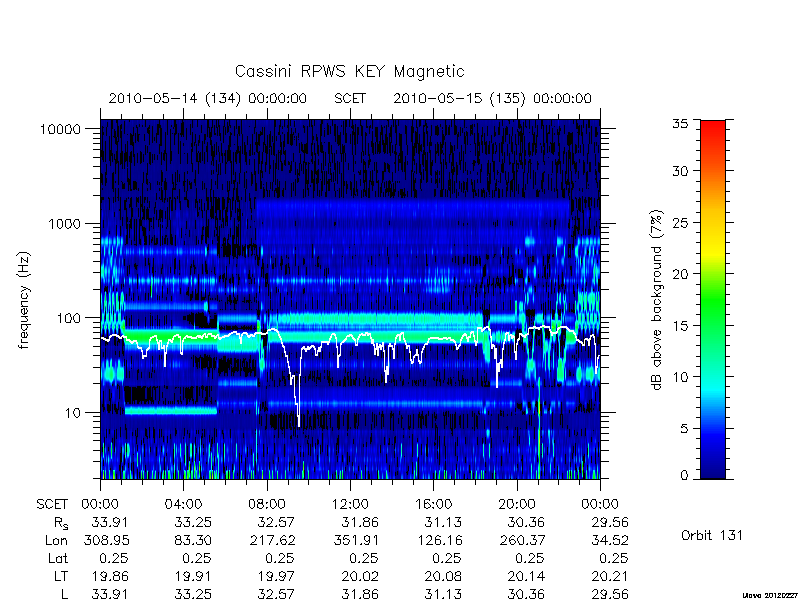Click local time value '19.91'
The height and width of the screenshot is (600, 800).
click(x=193, y=577)
